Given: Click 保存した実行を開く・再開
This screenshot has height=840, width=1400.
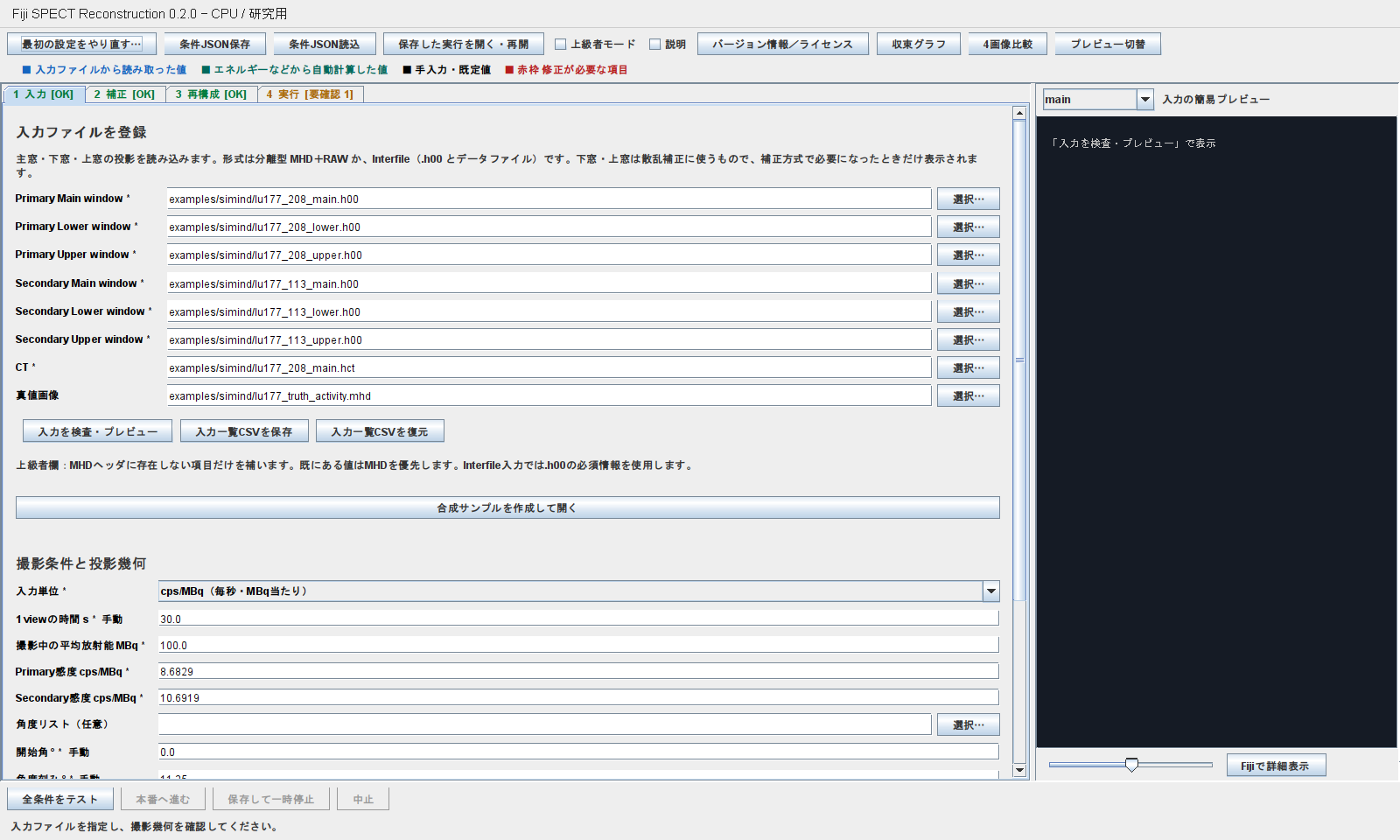Looking at the screenshot, I should coord(463,44).
